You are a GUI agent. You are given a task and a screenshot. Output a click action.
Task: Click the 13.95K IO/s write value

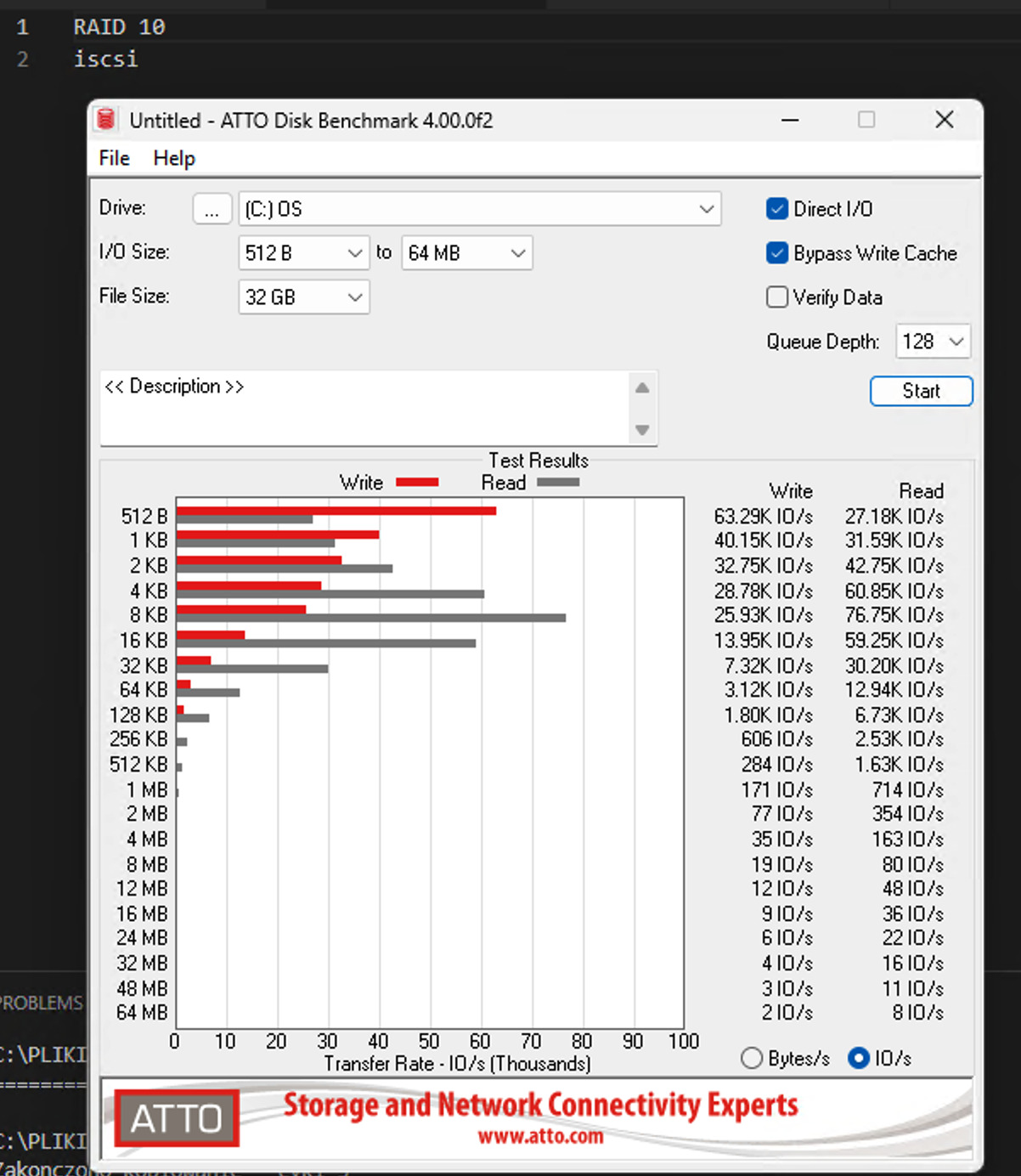pyautogui.click(x=764, y=641)
